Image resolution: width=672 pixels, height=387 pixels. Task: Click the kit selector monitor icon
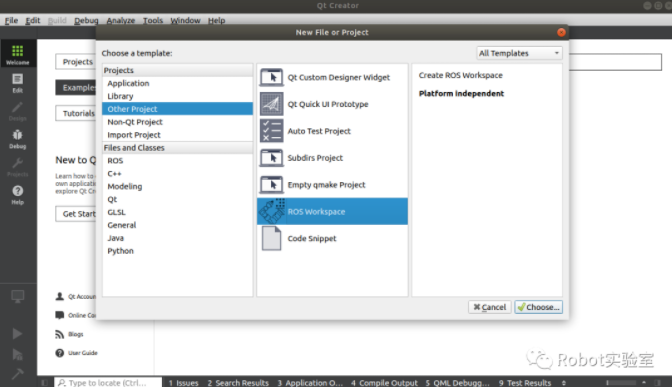pyautogui.click(x=18, y=297)
